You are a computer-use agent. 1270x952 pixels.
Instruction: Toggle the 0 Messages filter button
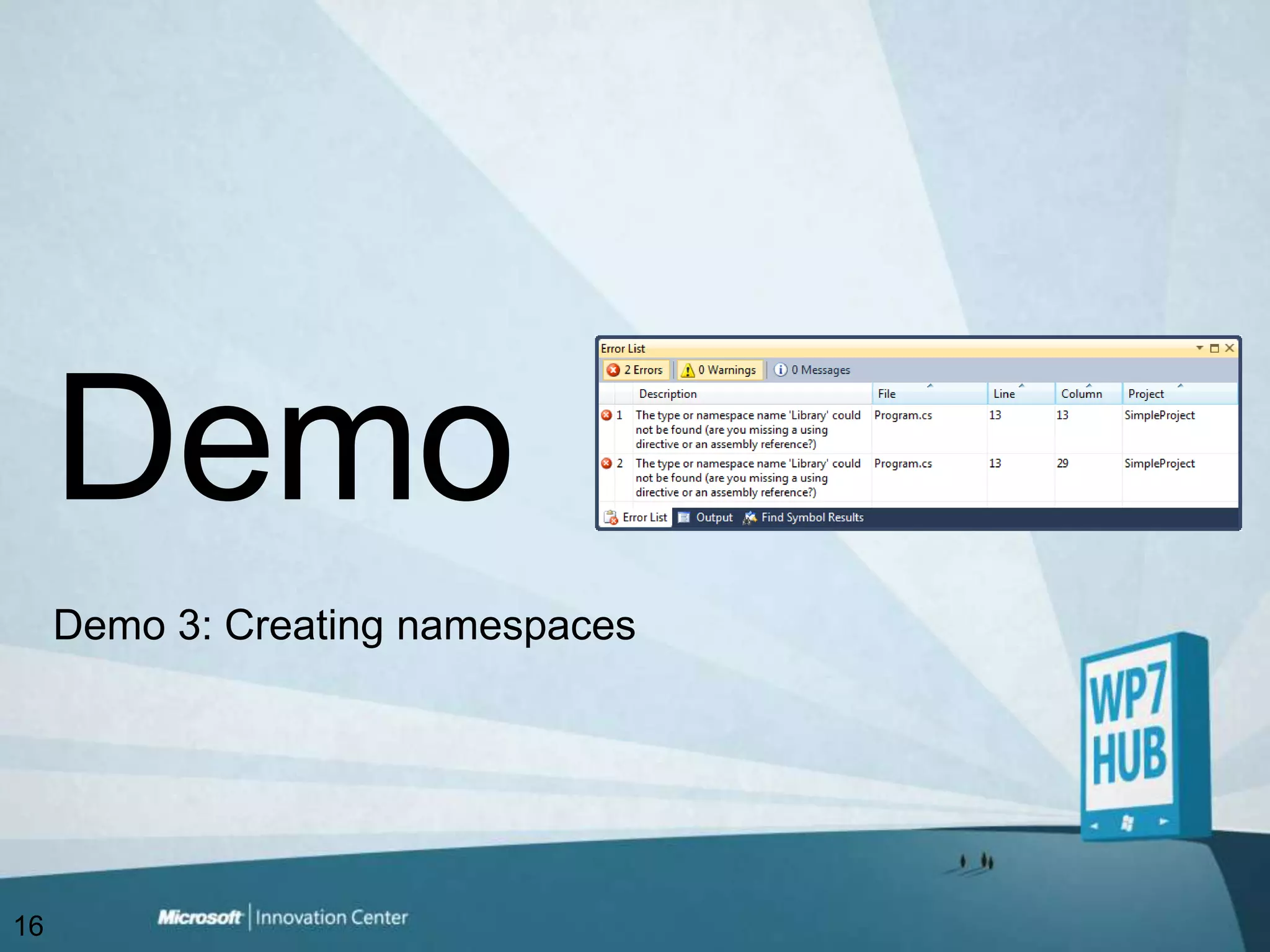(812, 370)
